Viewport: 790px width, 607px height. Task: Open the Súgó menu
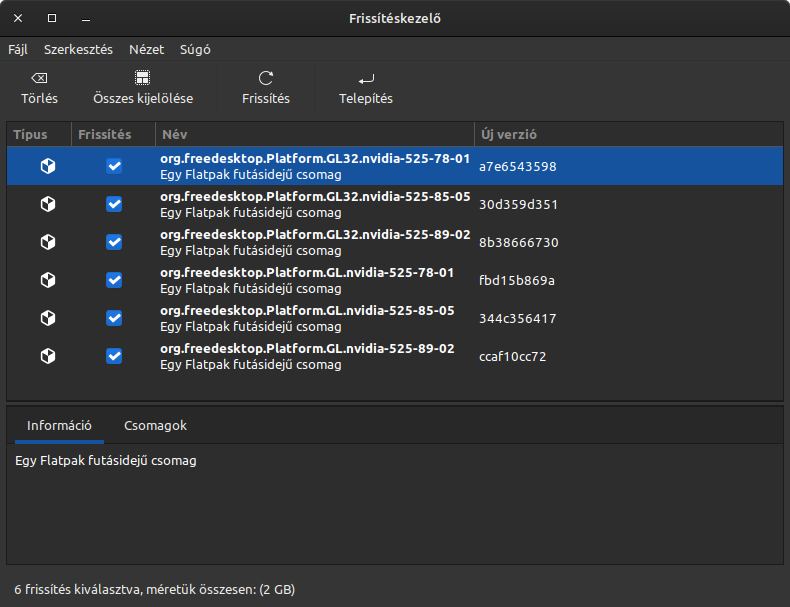point(195,49)
